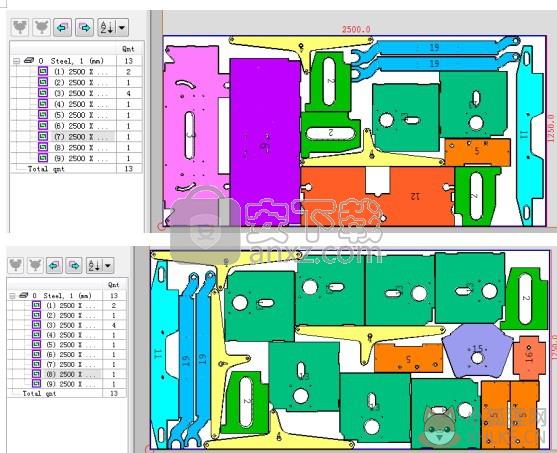Click first greyed funnel icon in upper toolbar
Screen dimensions: 557x453
point(20,27)
